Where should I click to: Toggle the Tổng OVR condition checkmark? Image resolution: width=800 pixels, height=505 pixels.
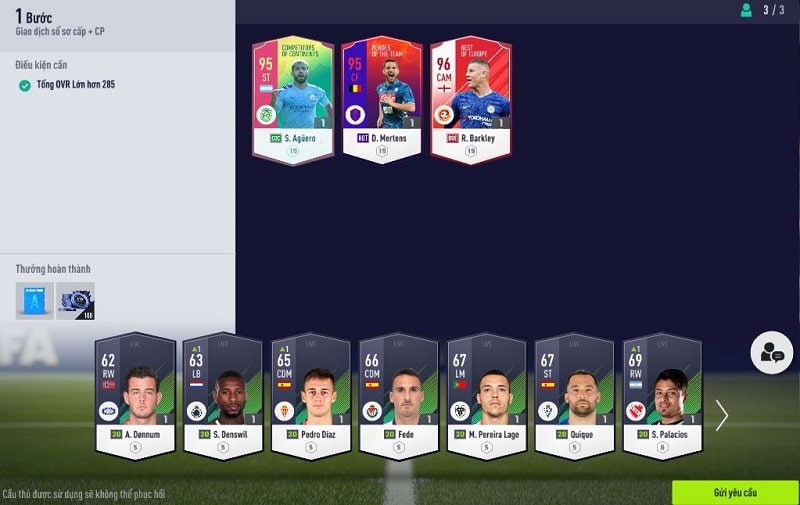pyautogui.click(x=24, y=85)
